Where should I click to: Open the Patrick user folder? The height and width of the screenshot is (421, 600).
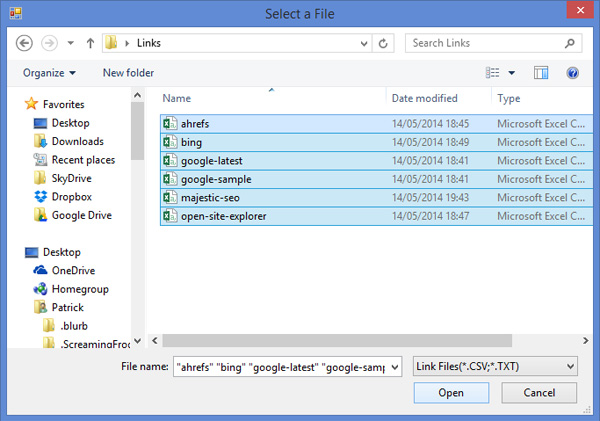pyautogui.click(x=59, y=307)
